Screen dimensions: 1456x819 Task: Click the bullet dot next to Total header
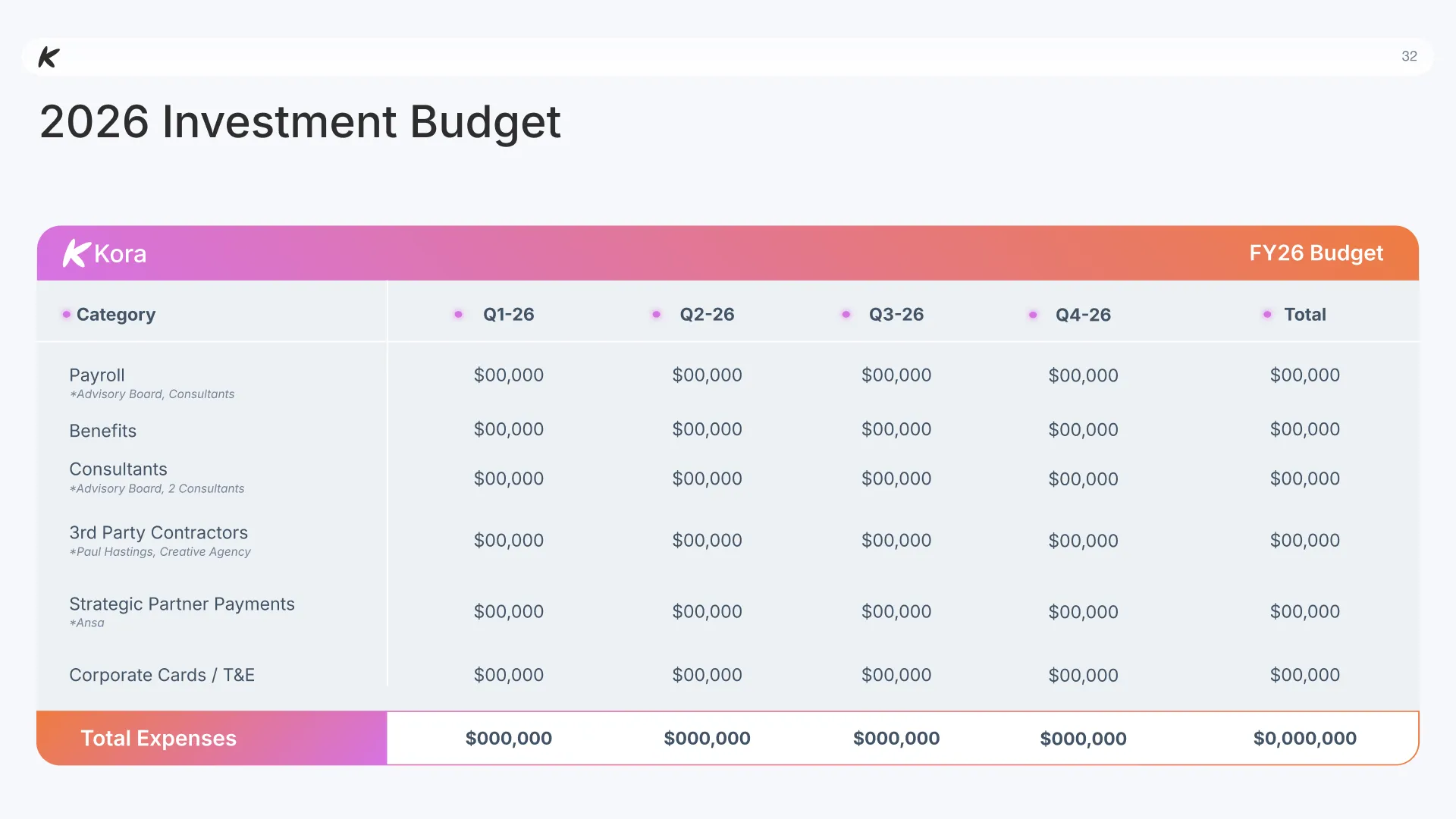(x=1267, y=314)
